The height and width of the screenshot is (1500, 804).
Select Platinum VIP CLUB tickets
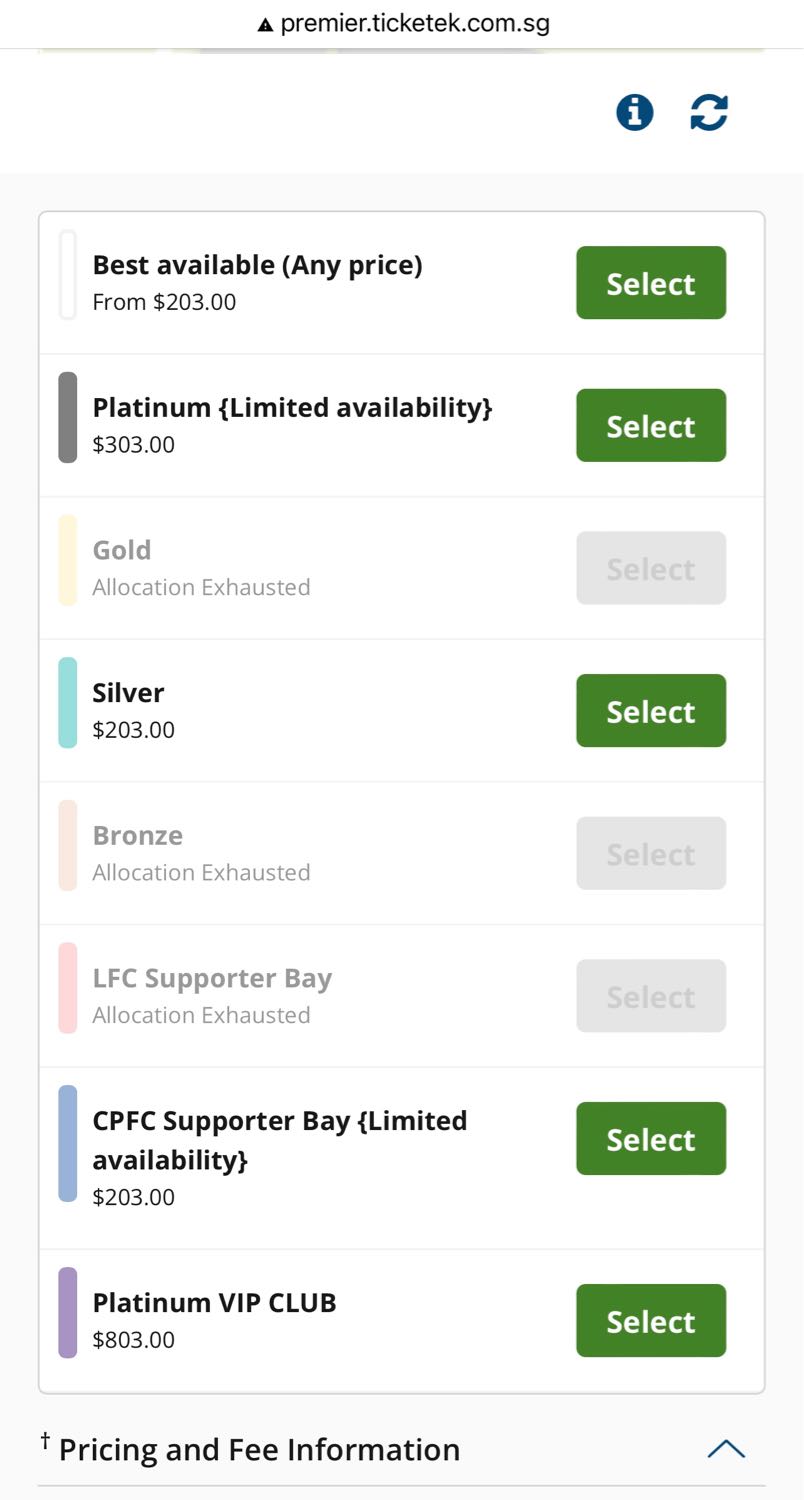coord(651,1321)
